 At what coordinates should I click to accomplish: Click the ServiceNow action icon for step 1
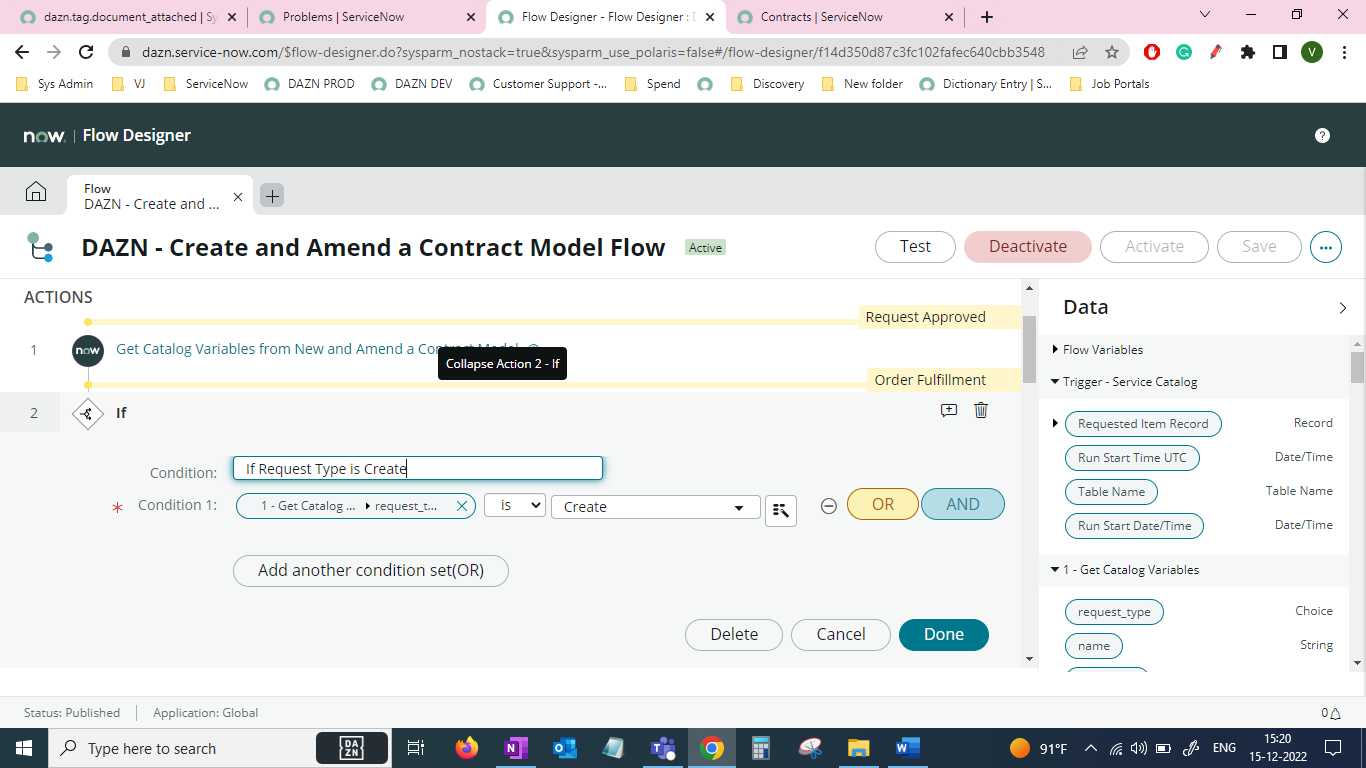pos(88,350)
